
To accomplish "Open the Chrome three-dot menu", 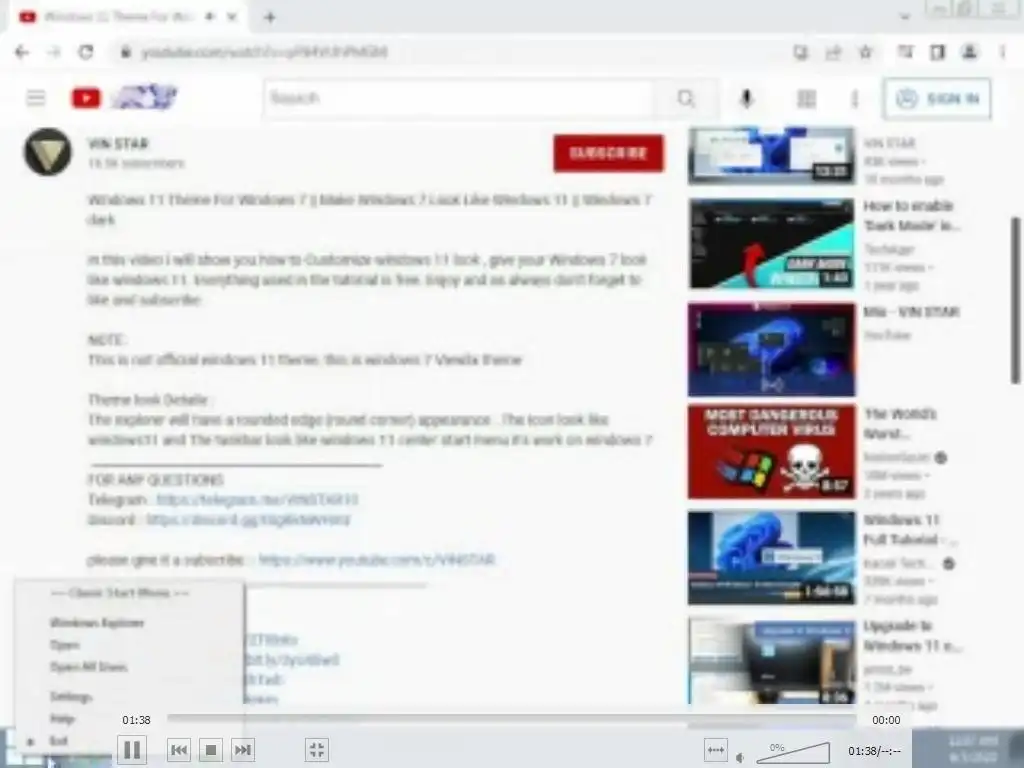I will click(x=1003, y=52).
